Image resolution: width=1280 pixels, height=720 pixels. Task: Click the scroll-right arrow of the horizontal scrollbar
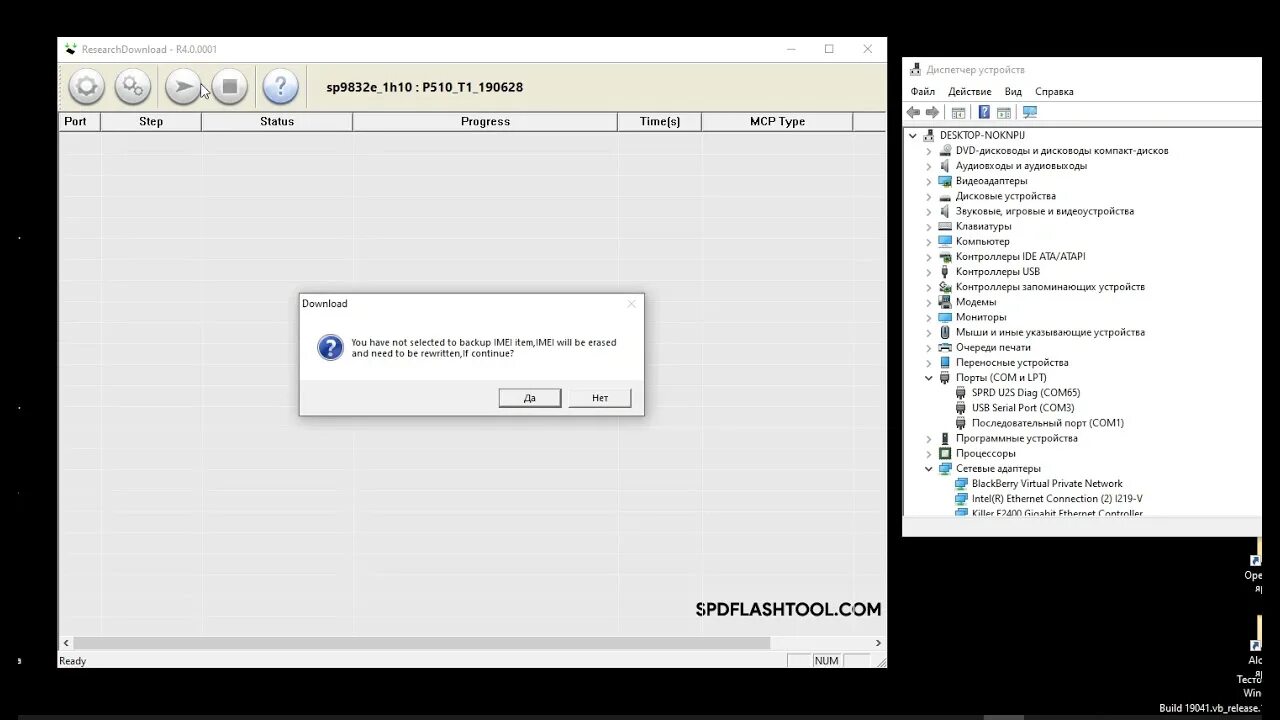click(878, 643)
